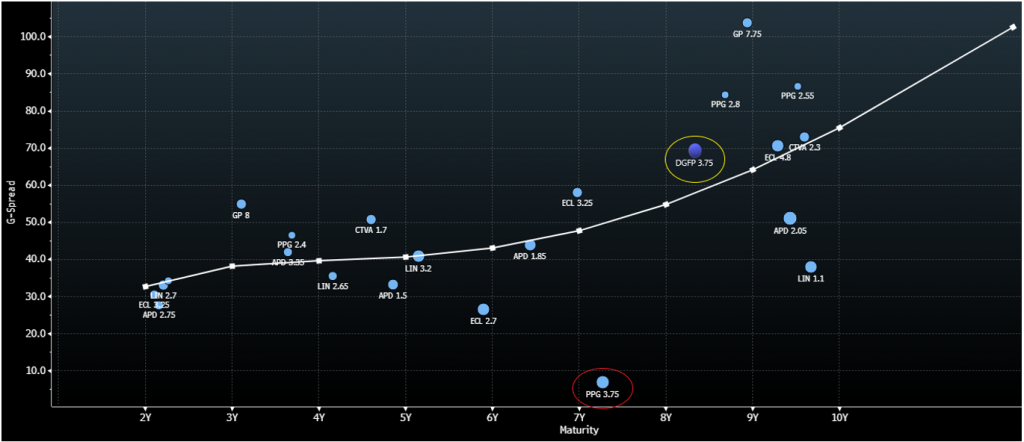
Task: Select the APD 1.5 bond dot
Action: [x=393, y=285]
